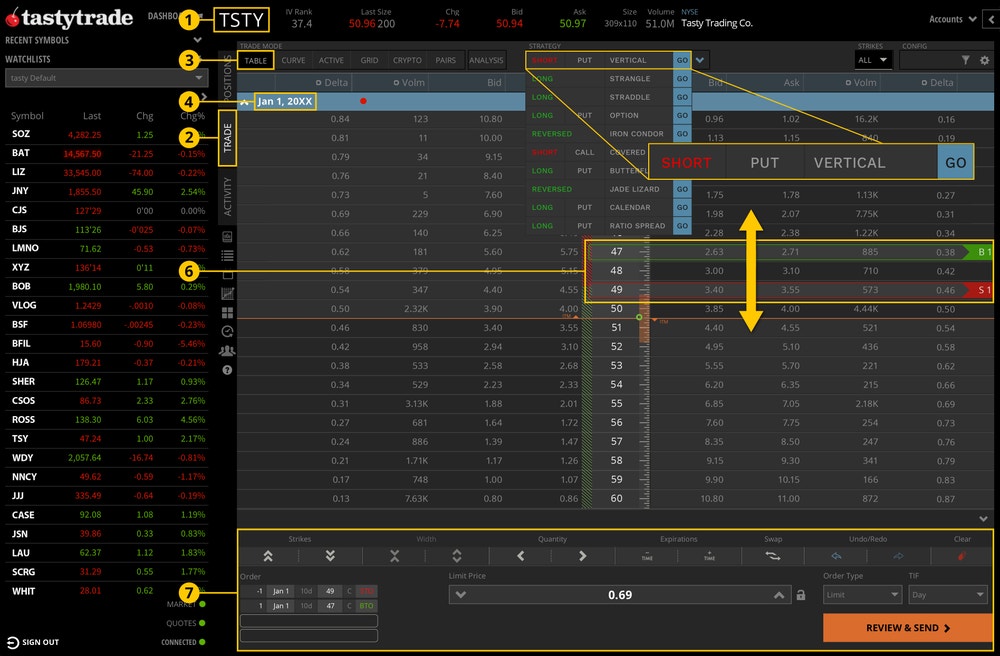1000x656 pixels.
Task: Click the Redo arrow icon
Action: [898, 556]
